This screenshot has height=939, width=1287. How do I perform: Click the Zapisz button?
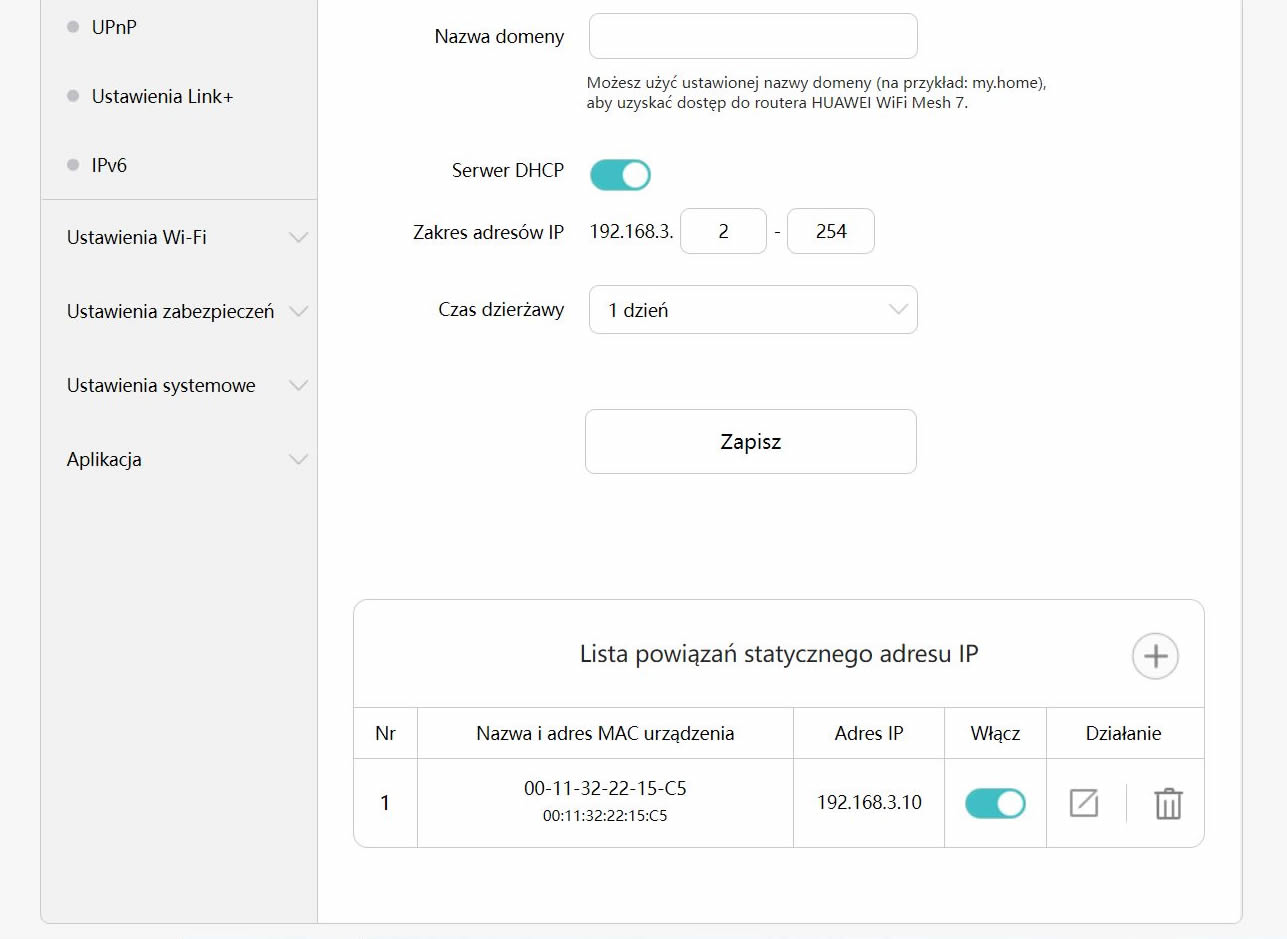750,441
